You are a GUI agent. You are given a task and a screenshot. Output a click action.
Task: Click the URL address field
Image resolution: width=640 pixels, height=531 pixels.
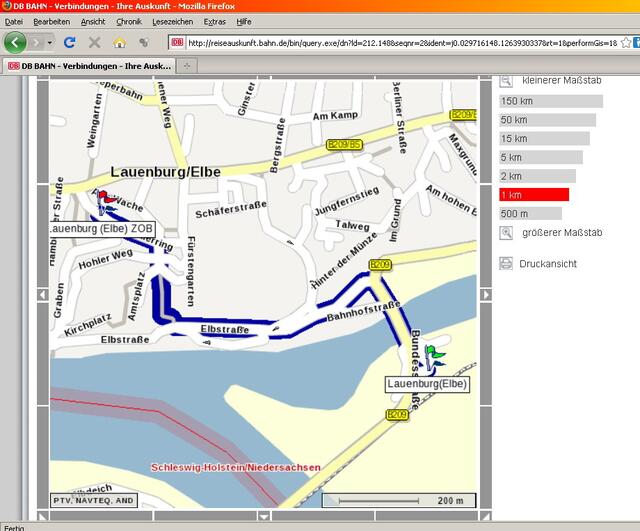coord(402,43)
